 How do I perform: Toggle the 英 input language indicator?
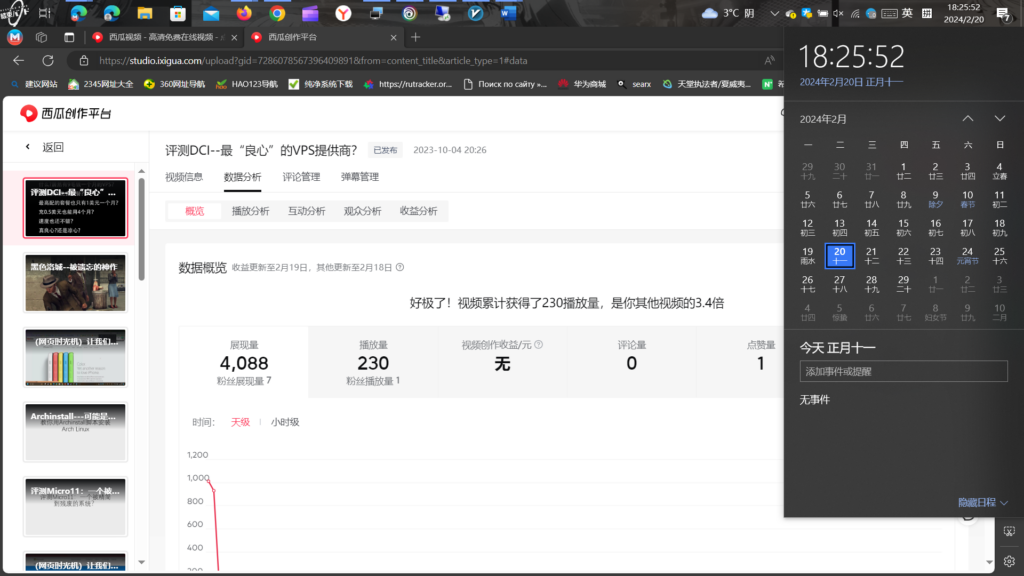907,13
